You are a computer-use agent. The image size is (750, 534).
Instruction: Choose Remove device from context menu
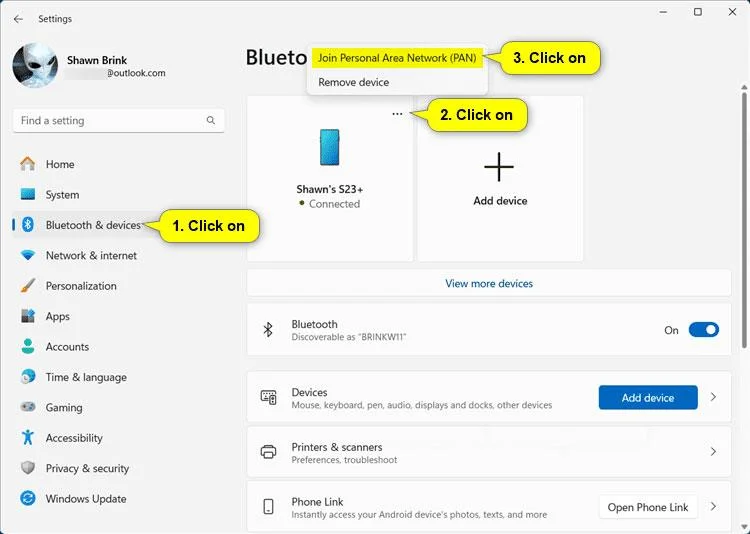pyautogui.click(x=353, y=82)
